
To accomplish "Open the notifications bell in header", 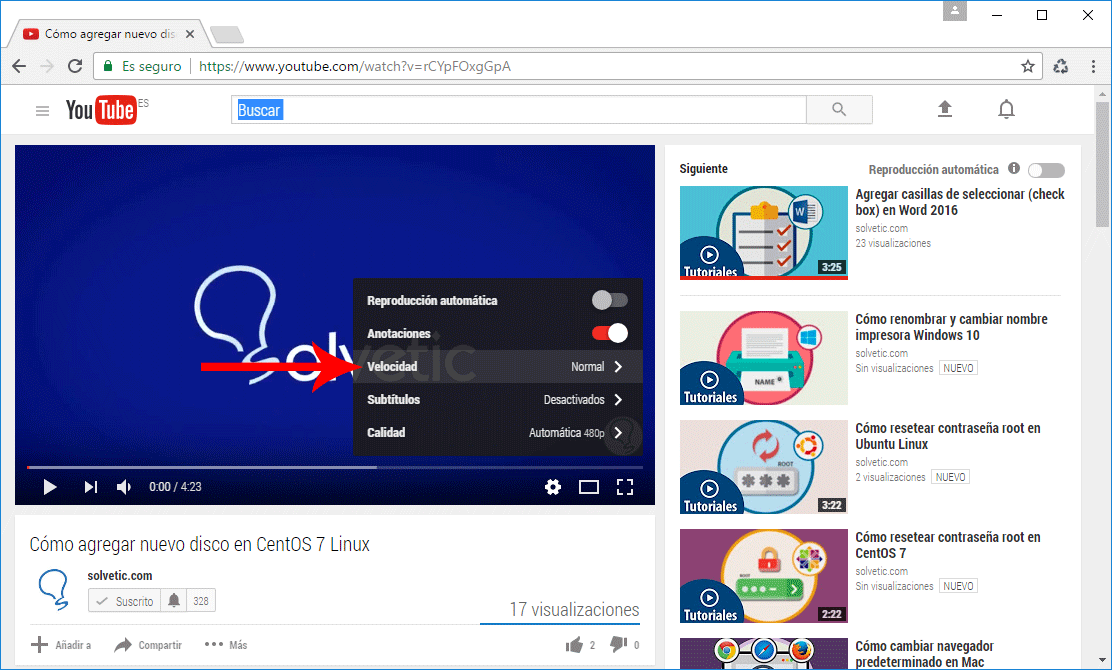I will click(1006, 109).
